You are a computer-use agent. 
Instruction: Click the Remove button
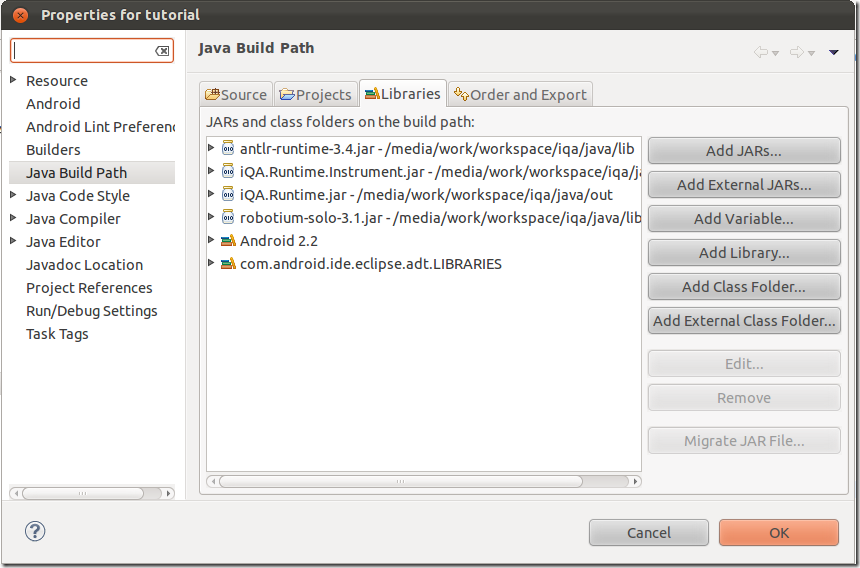744,397
